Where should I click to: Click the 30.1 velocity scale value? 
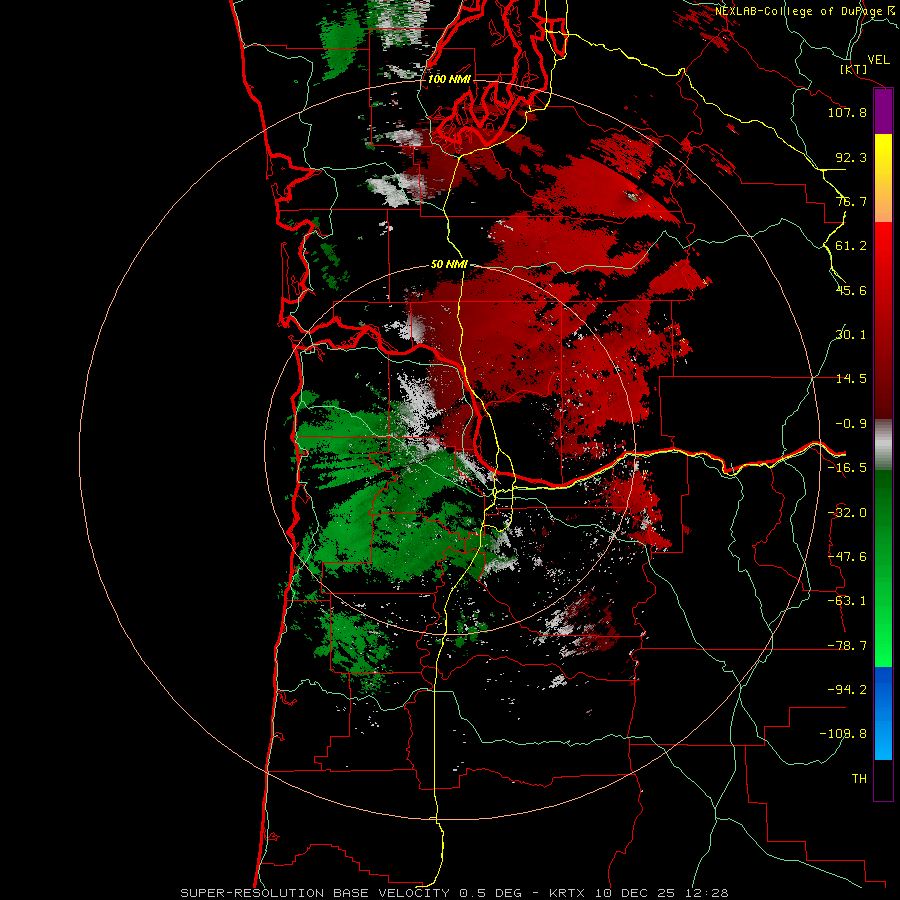(851, 335)
